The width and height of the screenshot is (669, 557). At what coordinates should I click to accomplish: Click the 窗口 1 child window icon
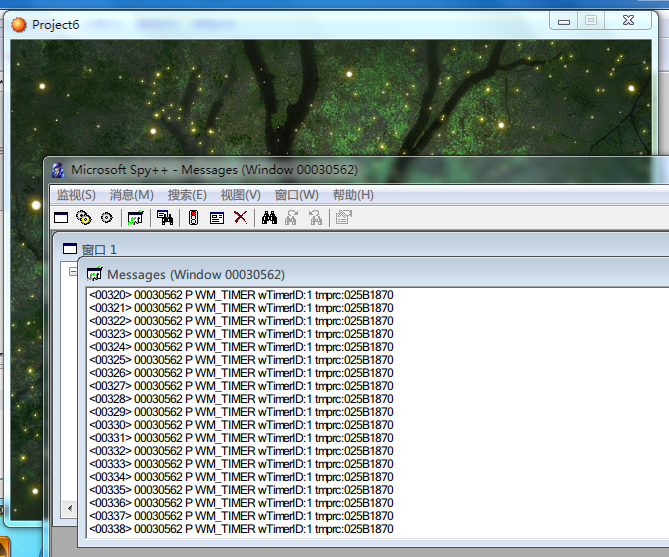pyautogui.click(x=70, y=249)
